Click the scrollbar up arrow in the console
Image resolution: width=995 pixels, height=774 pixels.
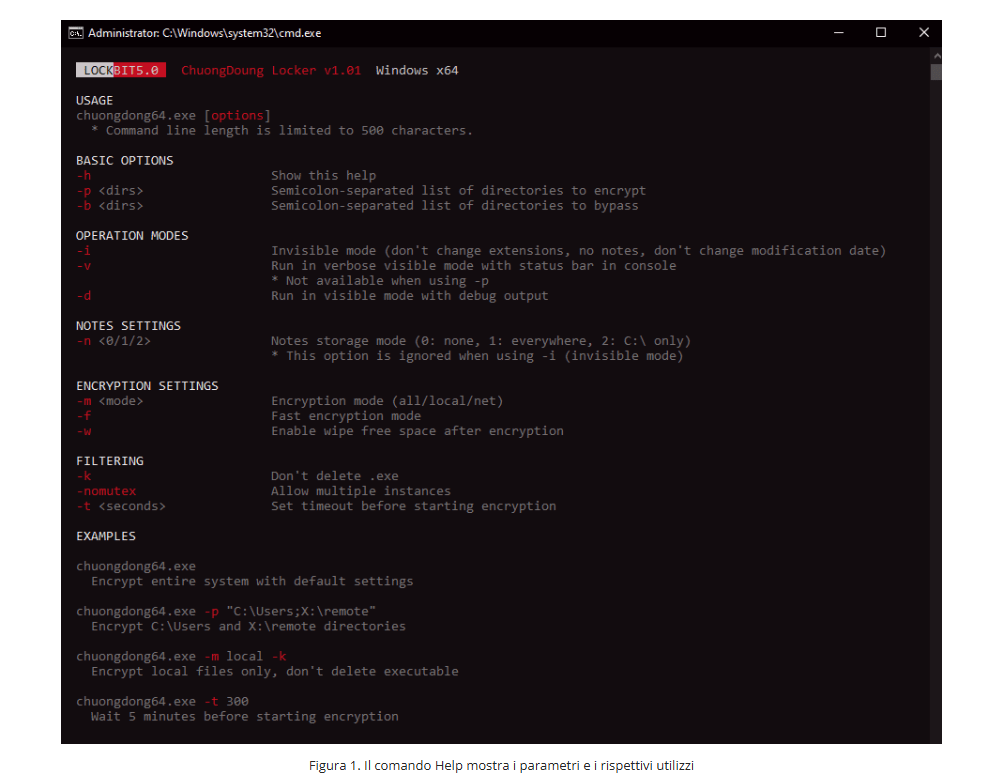pos(936,56)
